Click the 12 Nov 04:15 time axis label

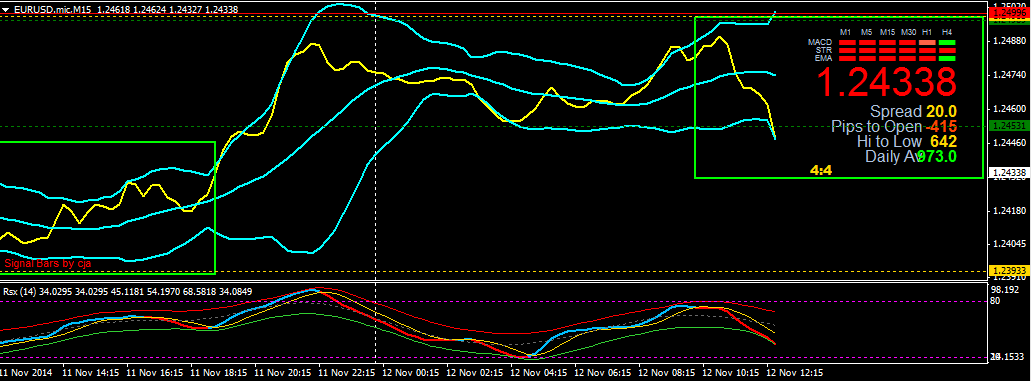tap(539, 372)
